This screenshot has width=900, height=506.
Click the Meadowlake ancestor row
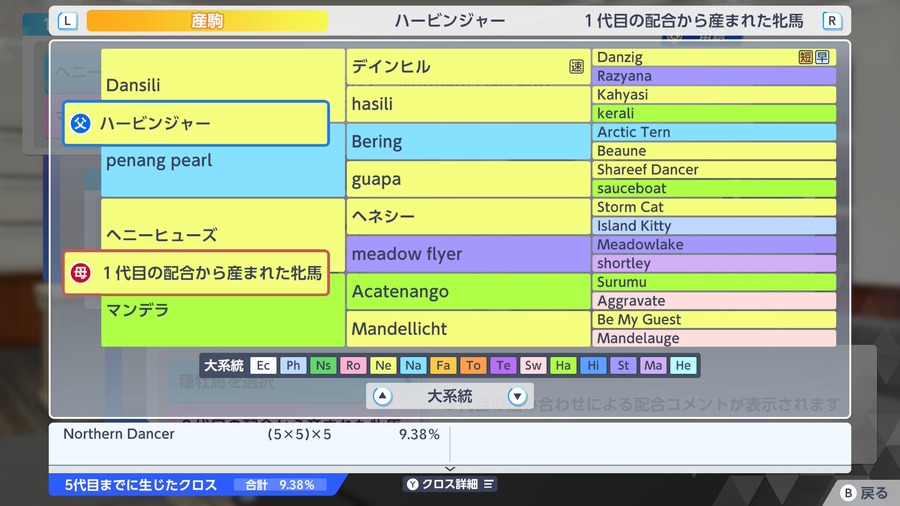(714, 244)
